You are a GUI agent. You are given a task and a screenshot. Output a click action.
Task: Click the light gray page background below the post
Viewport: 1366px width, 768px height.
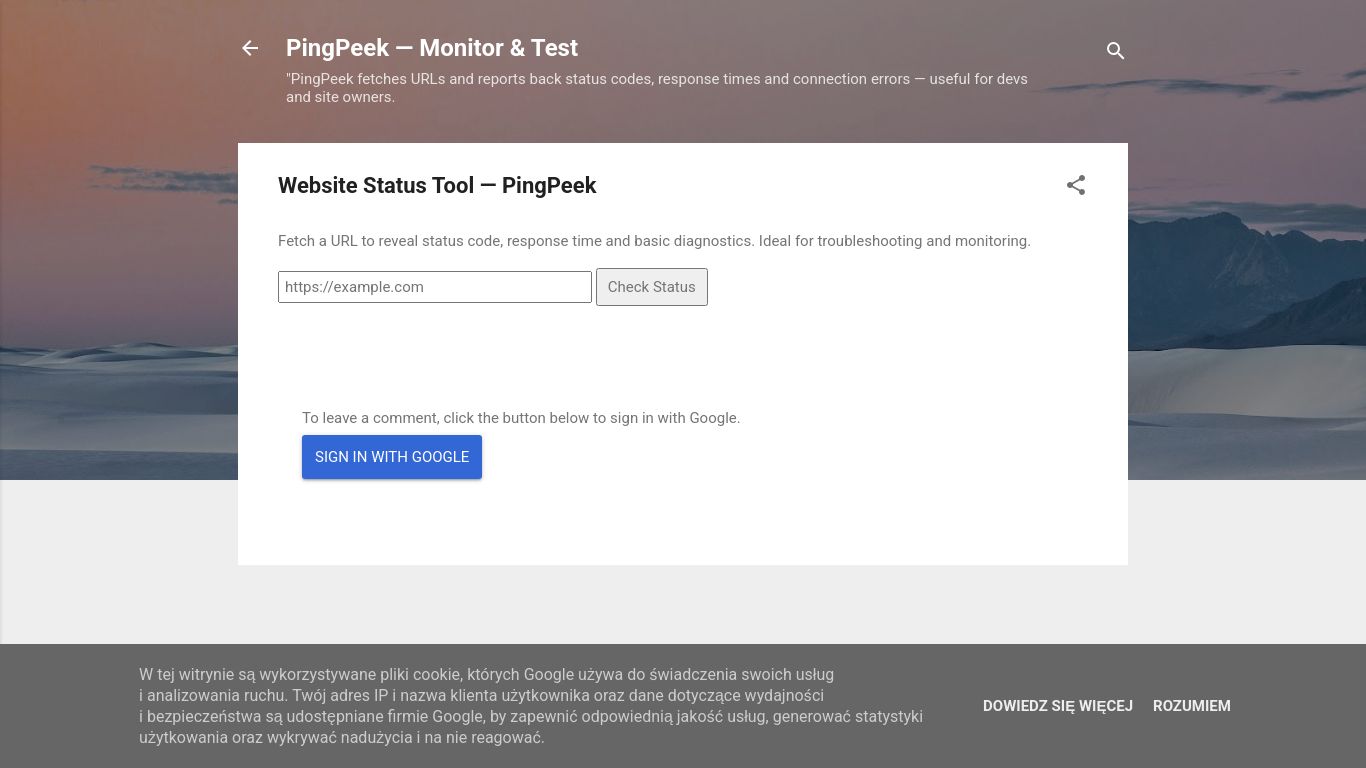(x=680, y=605)
